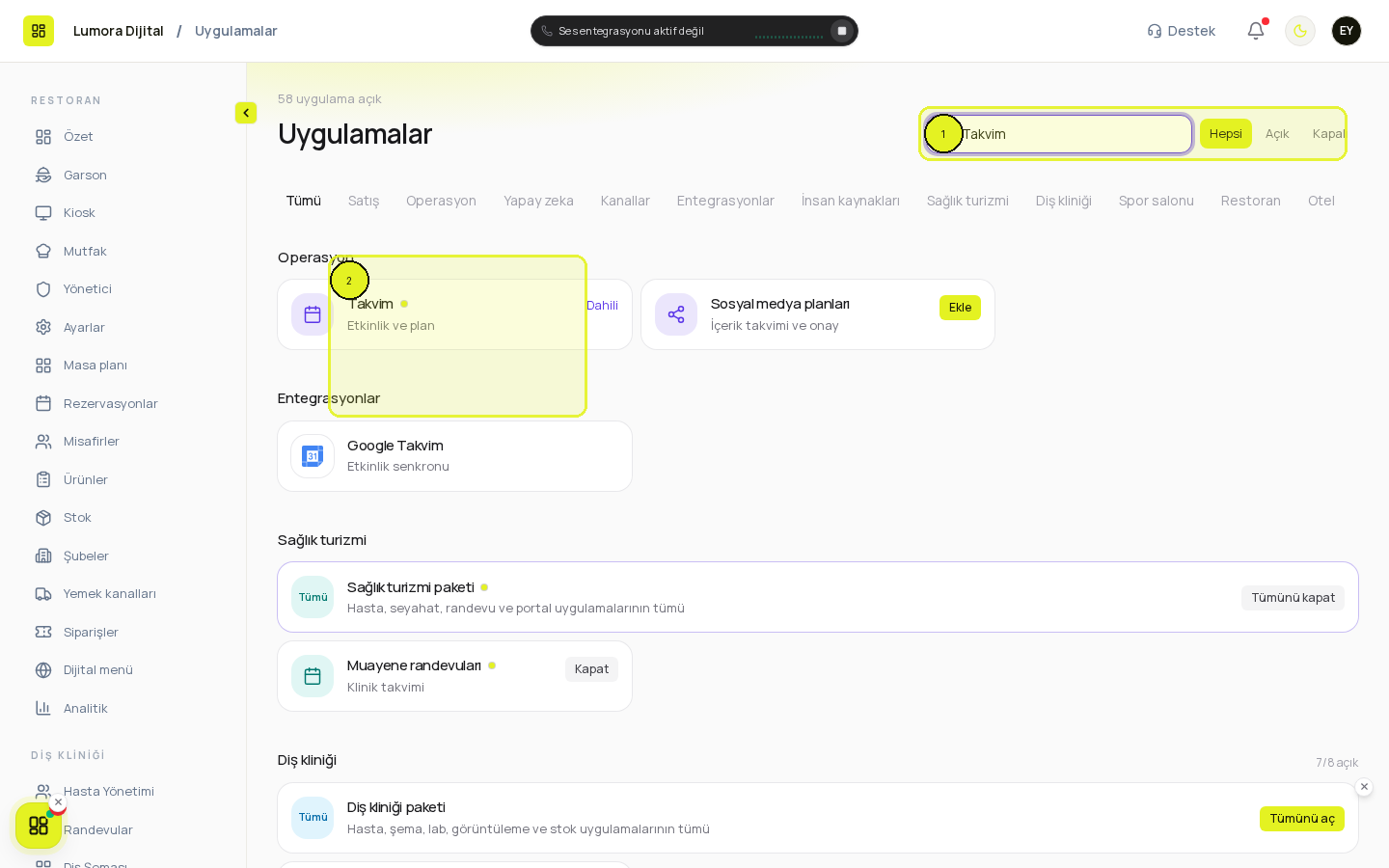Select the Kapalı filter option
Image resolution: width=1389 pixels, height=868 pixels.
[x=1328, y=134]
